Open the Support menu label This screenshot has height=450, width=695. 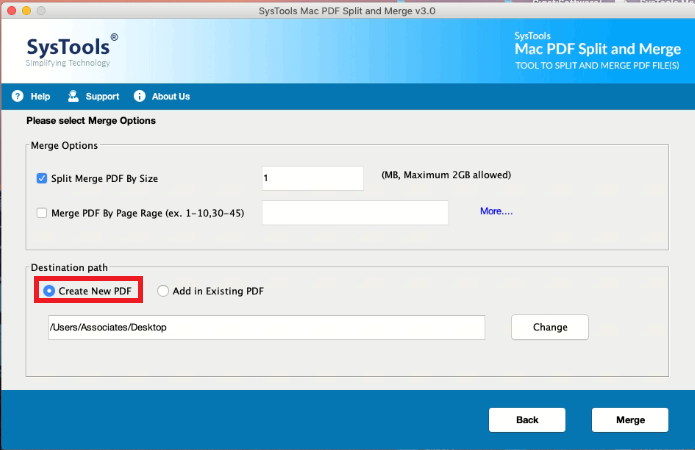(102, 97)
